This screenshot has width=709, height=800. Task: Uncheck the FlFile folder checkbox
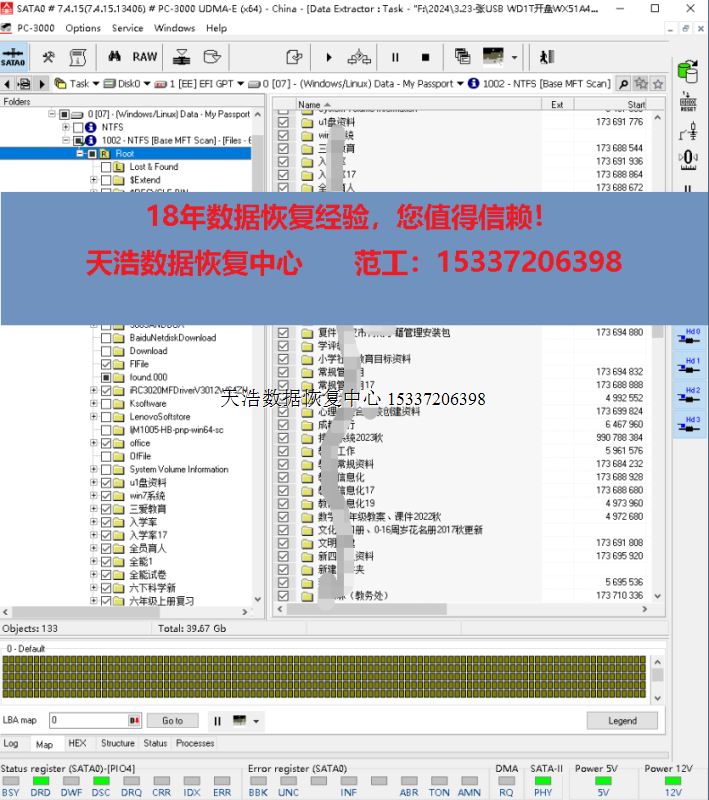pyautogui.click(x=106, y=364)
